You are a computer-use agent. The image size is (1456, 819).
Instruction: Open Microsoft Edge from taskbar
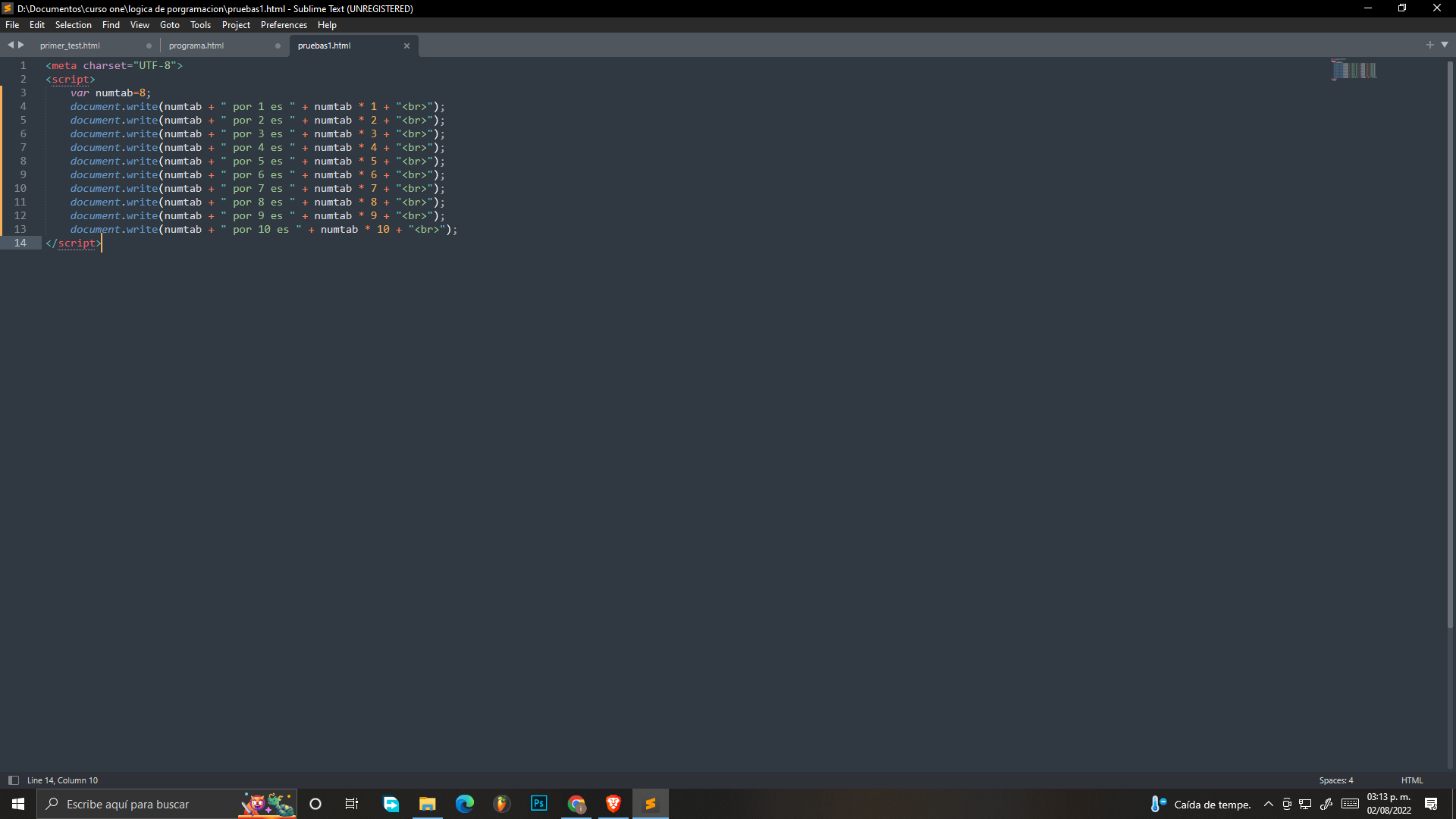(x=465, y=804)
